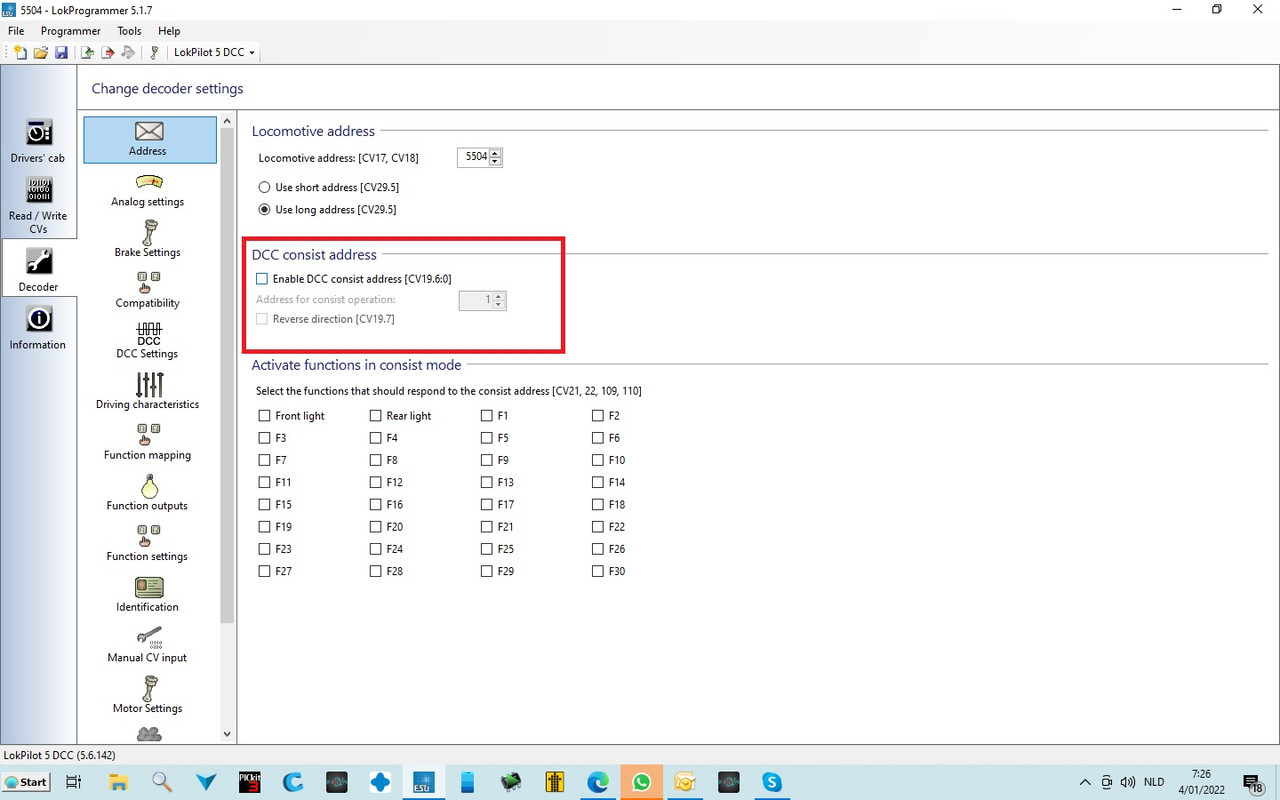This screenshot has width=1280, height=800.
Task: Open Function mapping category
Action: [x=148, y=443]
